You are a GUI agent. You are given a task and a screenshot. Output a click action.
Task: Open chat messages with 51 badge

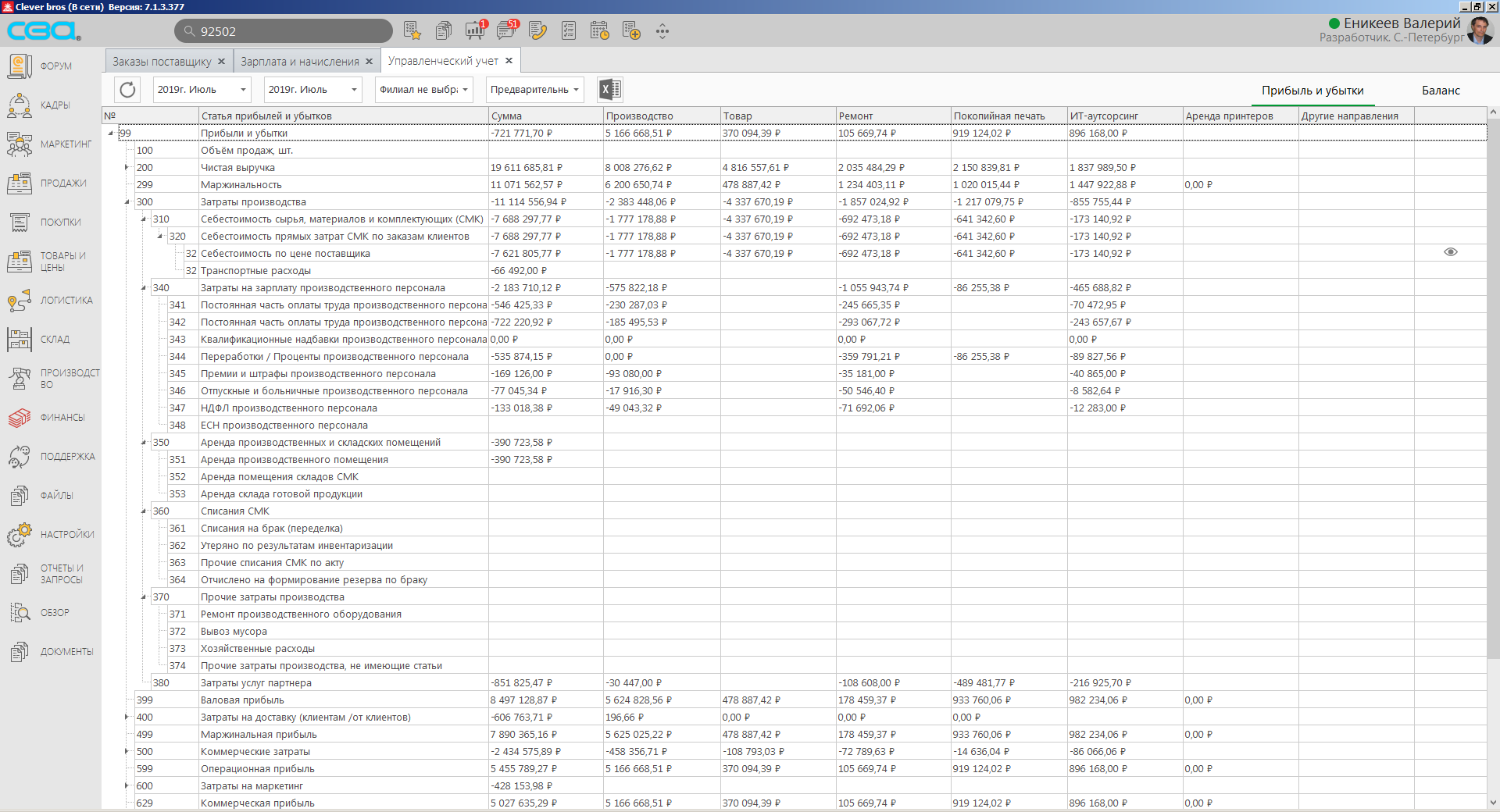coord(506,31)
